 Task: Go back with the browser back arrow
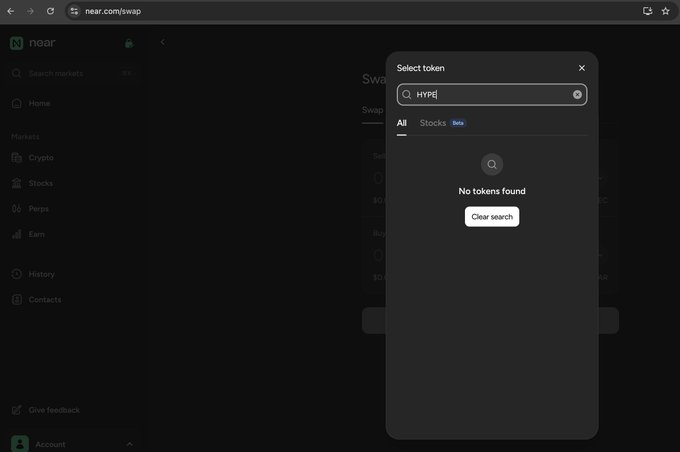click(11, 11)
